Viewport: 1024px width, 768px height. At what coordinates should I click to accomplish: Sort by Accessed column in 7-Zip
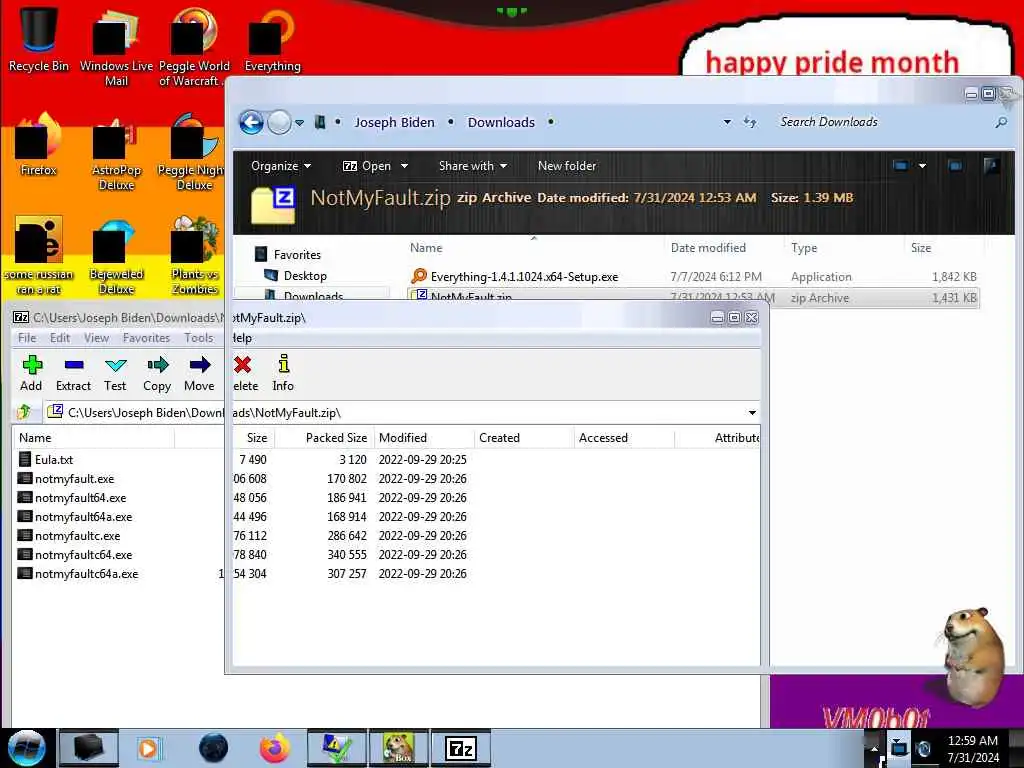pos(624,438)
